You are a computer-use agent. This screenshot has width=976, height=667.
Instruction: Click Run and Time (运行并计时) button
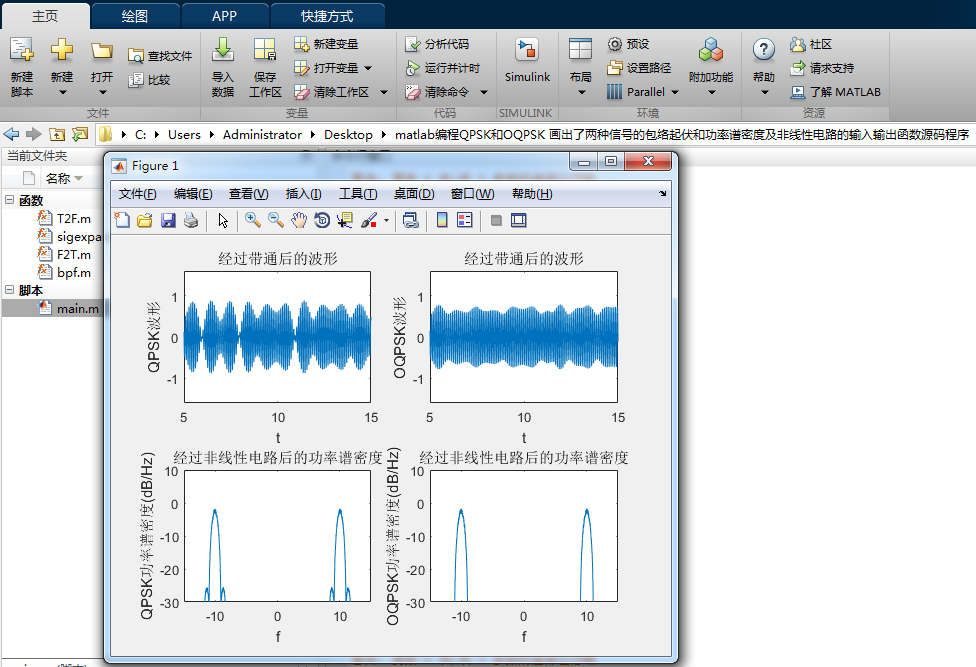[443, 68]
